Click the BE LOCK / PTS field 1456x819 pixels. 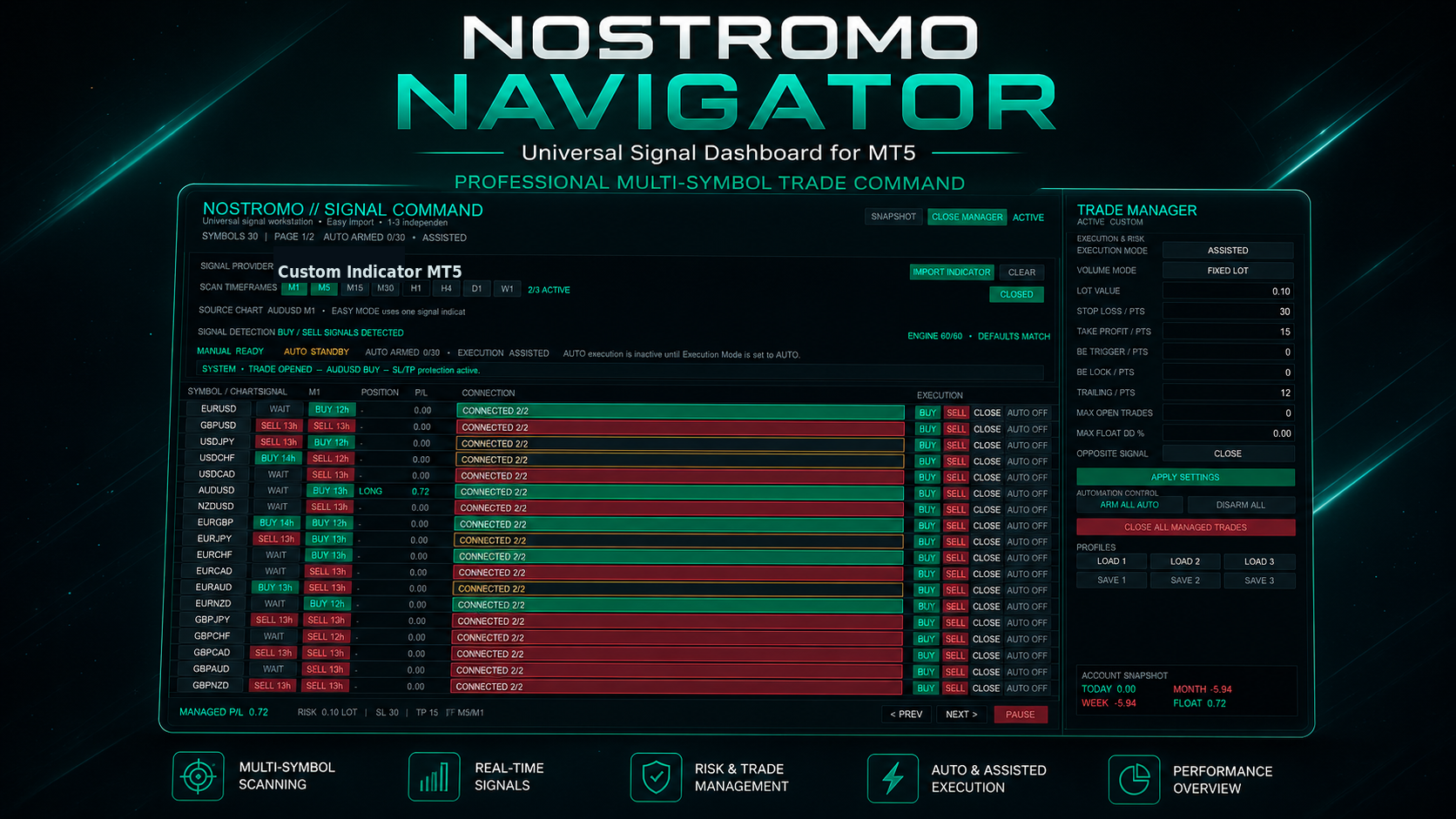[1228, 373]
